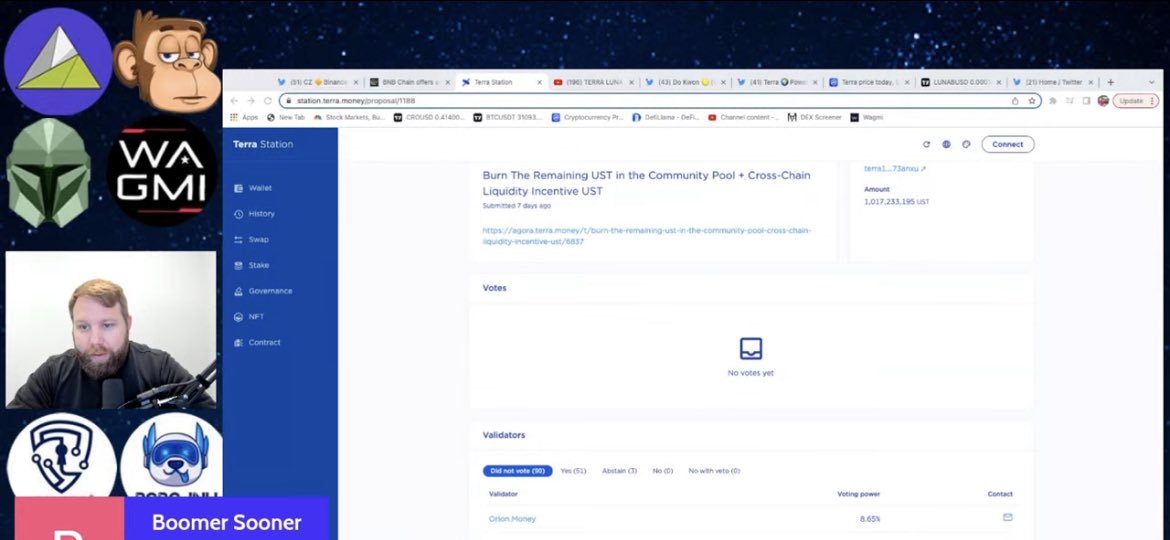This screenshot has width=1170, height=540.
Task: Open the Cryptocurrency Pr... bookmark
Action: [x=587, y=117]
